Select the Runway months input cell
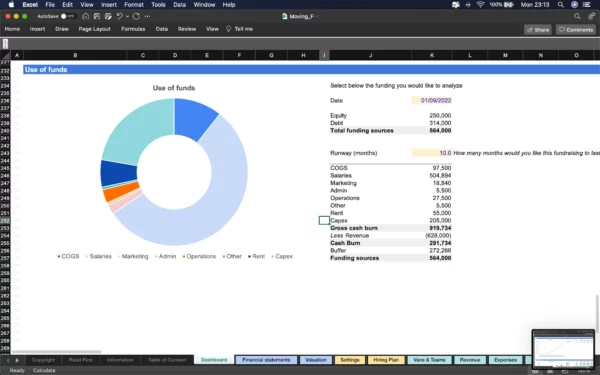Image resolution: width=600 pixels, height=375 pixels. pos(432,153)
